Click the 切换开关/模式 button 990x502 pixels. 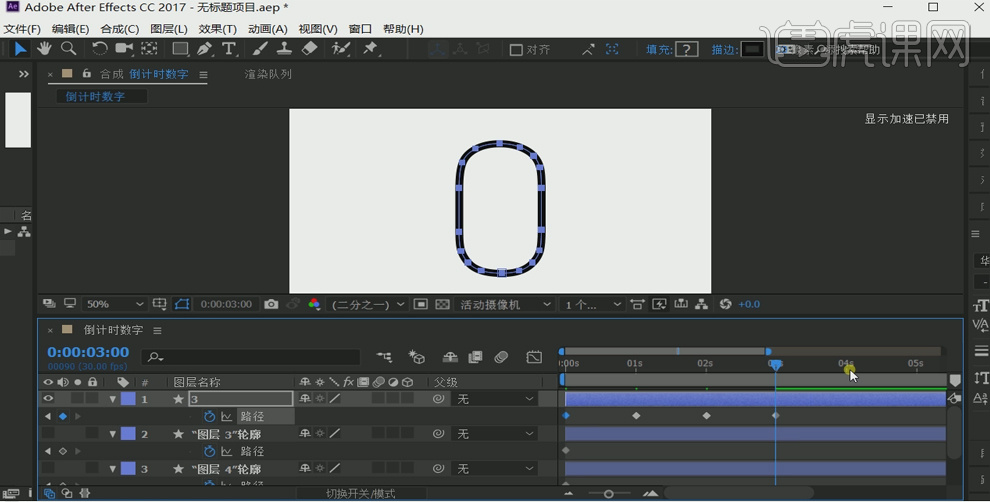coord(360,494)
